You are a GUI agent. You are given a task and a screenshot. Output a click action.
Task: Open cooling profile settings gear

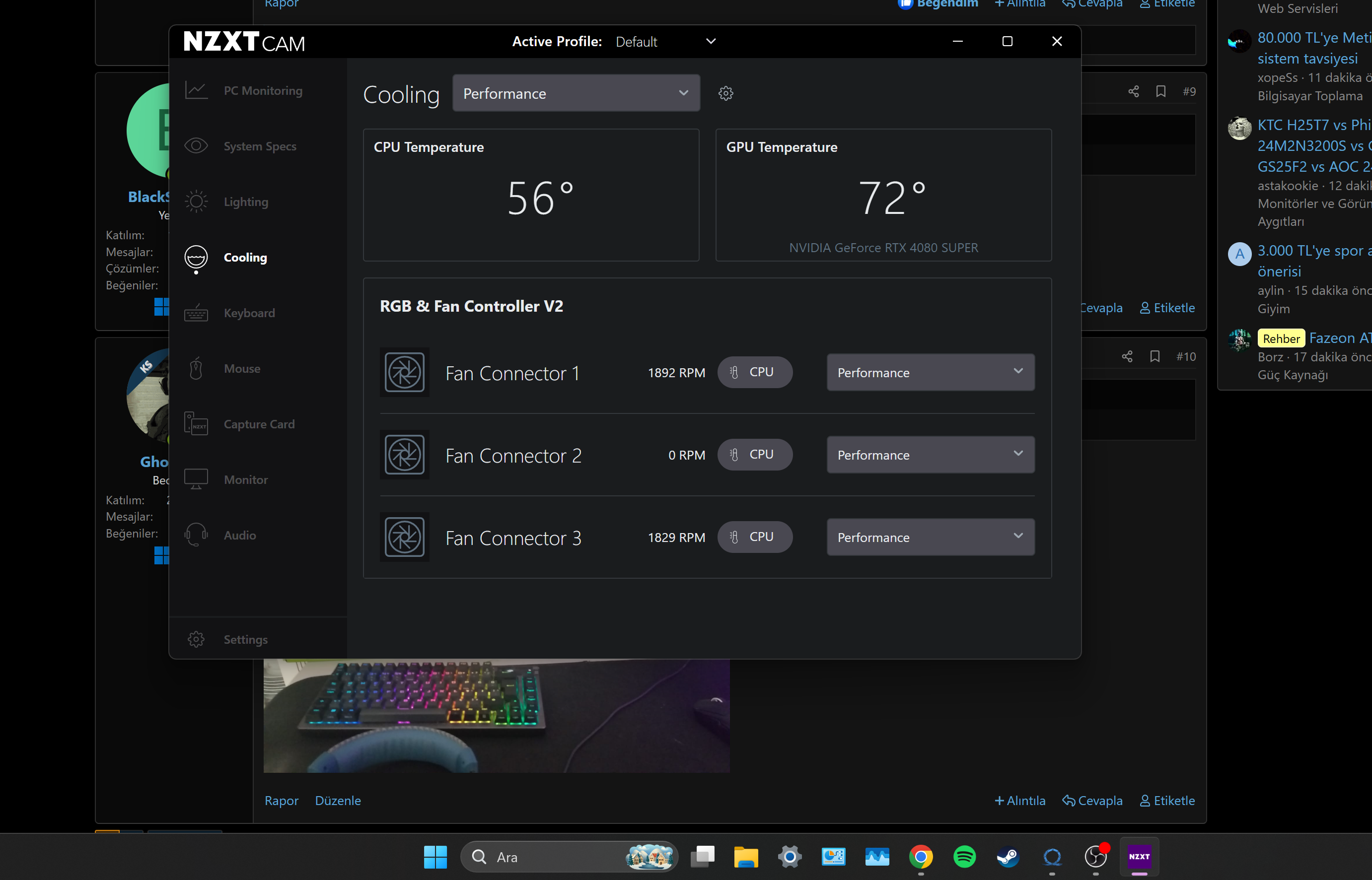725,93
